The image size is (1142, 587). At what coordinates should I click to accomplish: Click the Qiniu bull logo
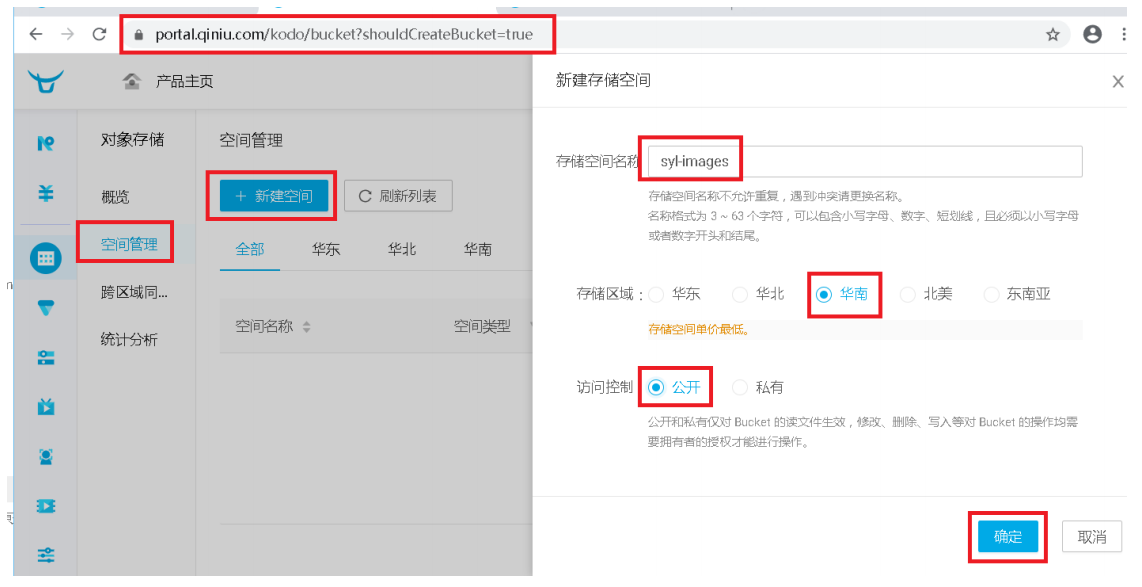pyautogui.click(x=45, y=81)
